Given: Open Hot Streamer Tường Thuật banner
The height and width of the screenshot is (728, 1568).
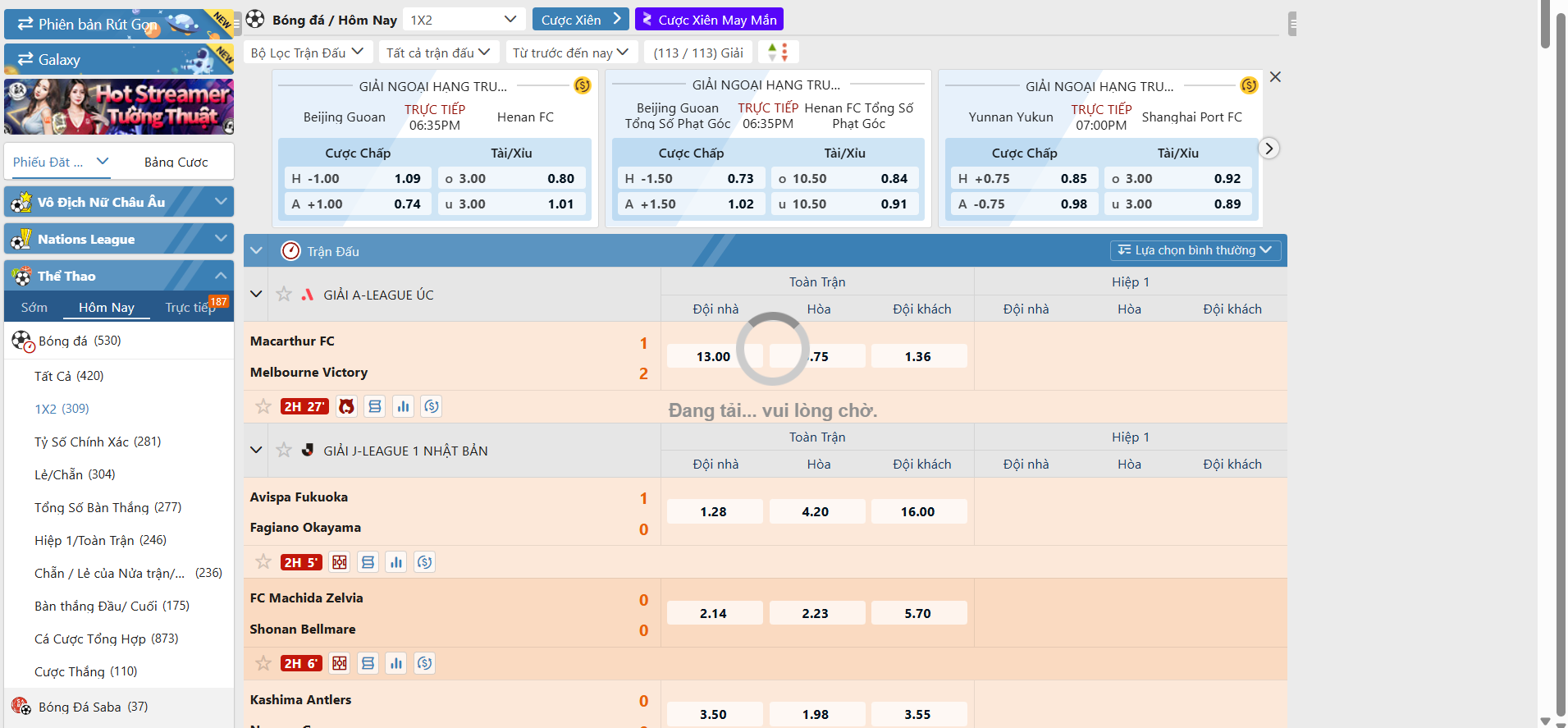Looking at the screenshot, I should [119, 107].
